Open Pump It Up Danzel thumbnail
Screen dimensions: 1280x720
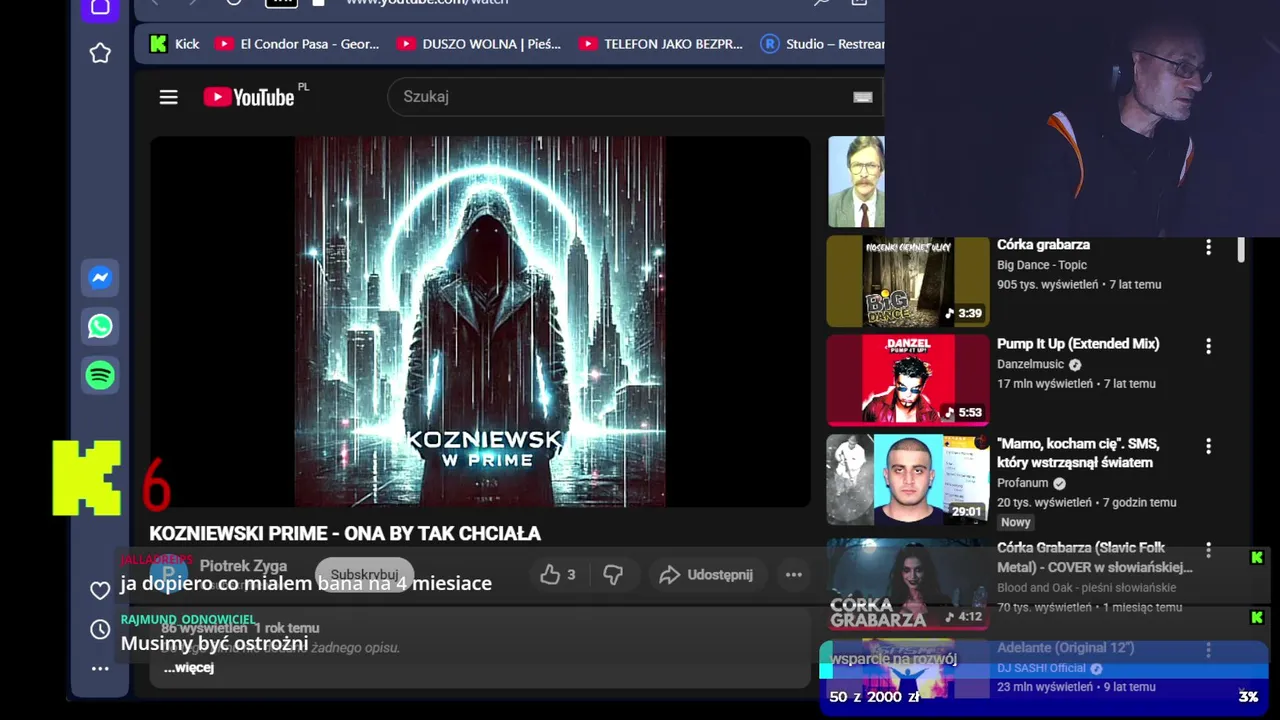coord(908,380)
